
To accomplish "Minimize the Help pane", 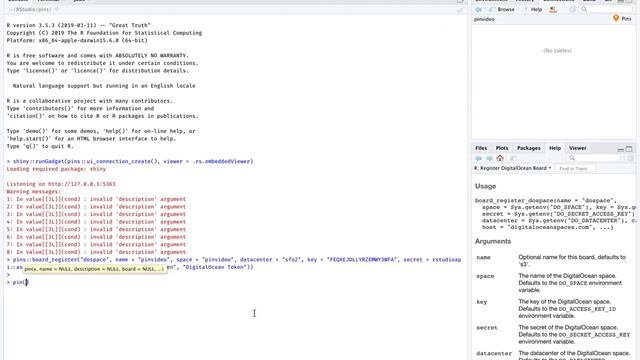I will [620, 149].
